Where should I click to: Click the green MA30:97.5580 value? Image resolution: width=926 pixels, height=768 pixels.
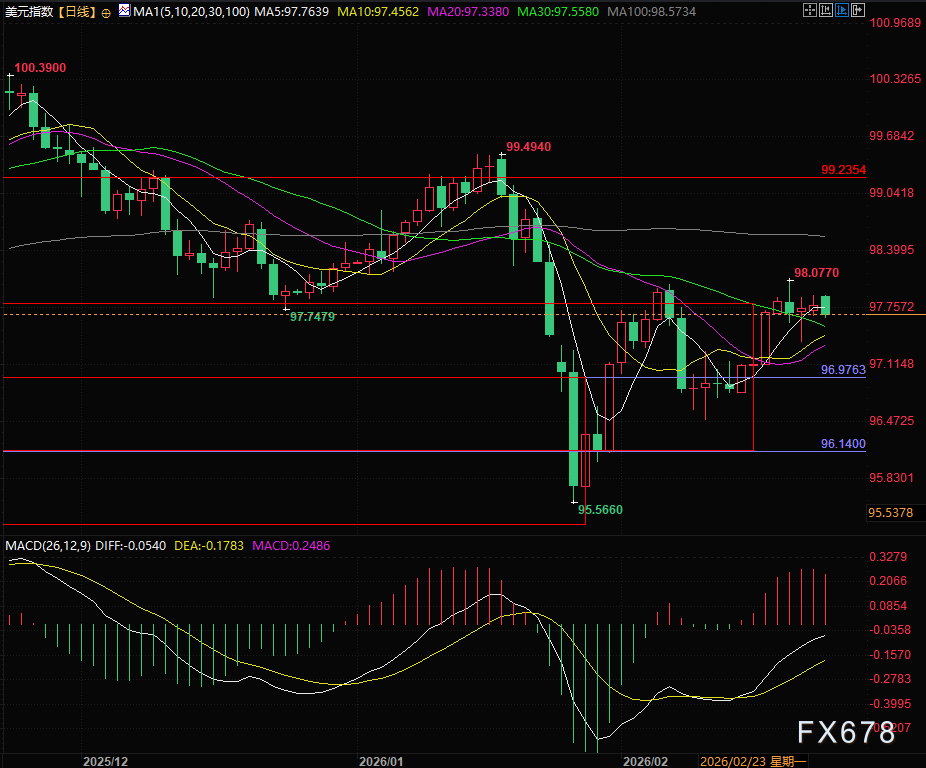557,11
